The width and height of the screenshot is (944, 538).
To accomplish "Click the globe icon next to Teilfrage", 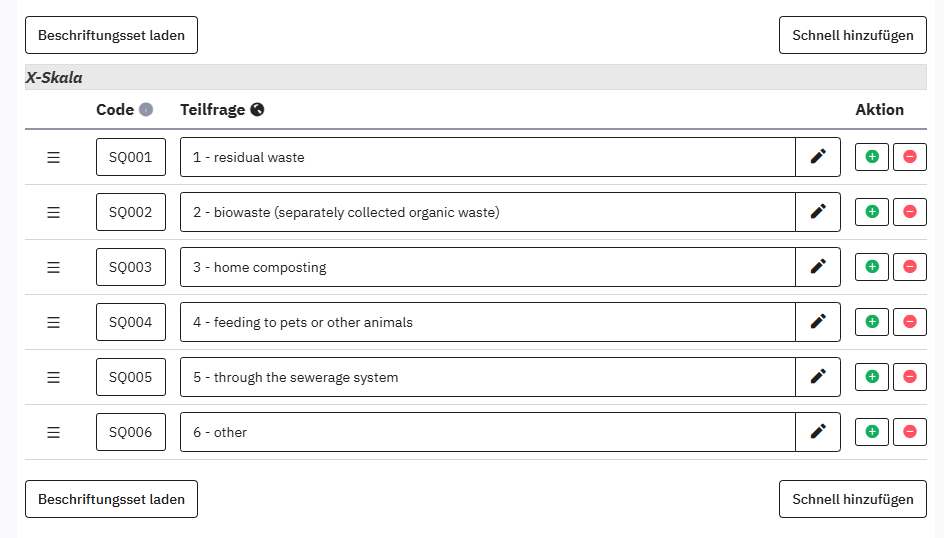I will pyautogui.click(x=257, y=110).
